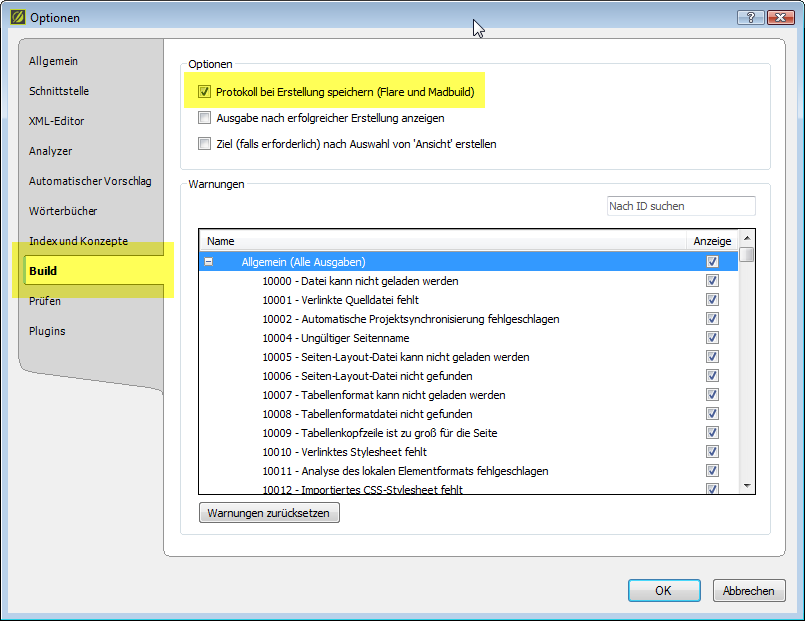Switch to the XML-Editor tab
805x621 pixels.
(x=57, y=121)
